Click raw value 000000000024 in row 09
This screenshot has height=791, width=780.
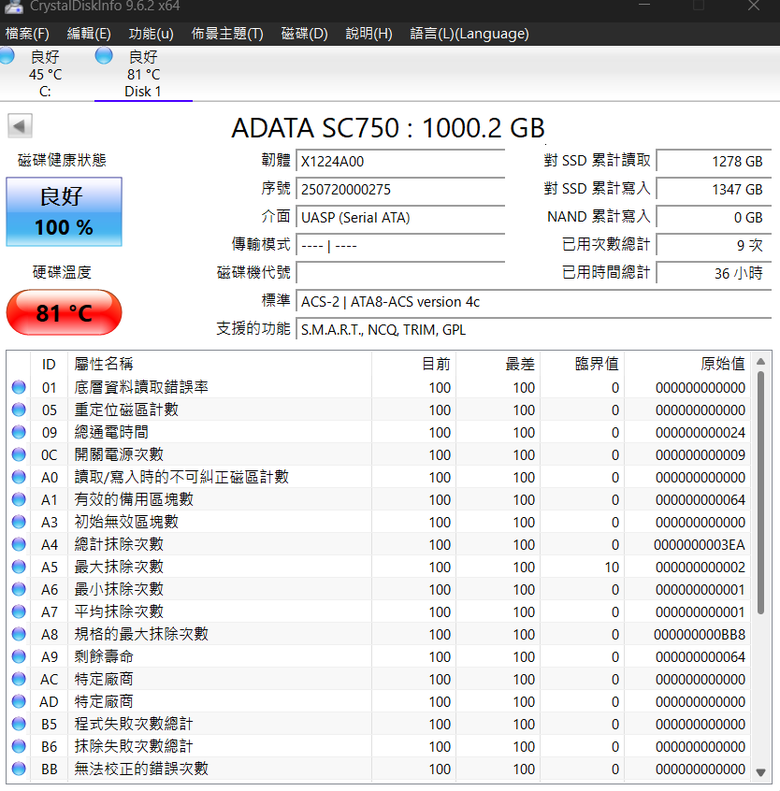[700, 433]
